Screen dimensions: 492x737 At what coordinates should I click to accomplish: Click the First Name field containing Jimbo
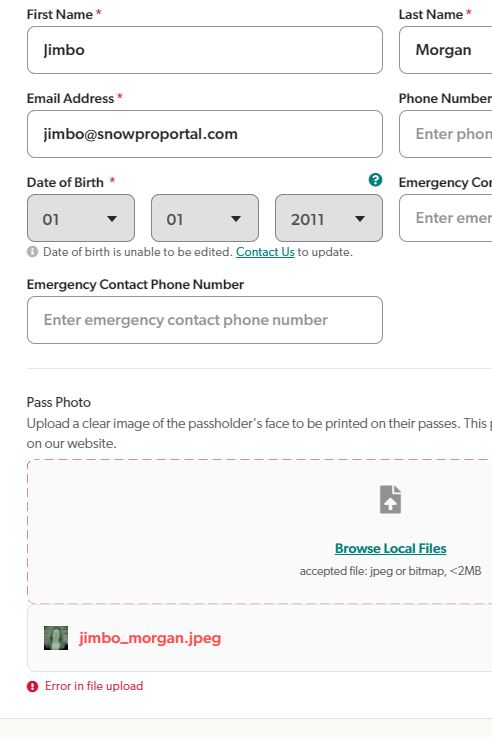click(205, 50)
